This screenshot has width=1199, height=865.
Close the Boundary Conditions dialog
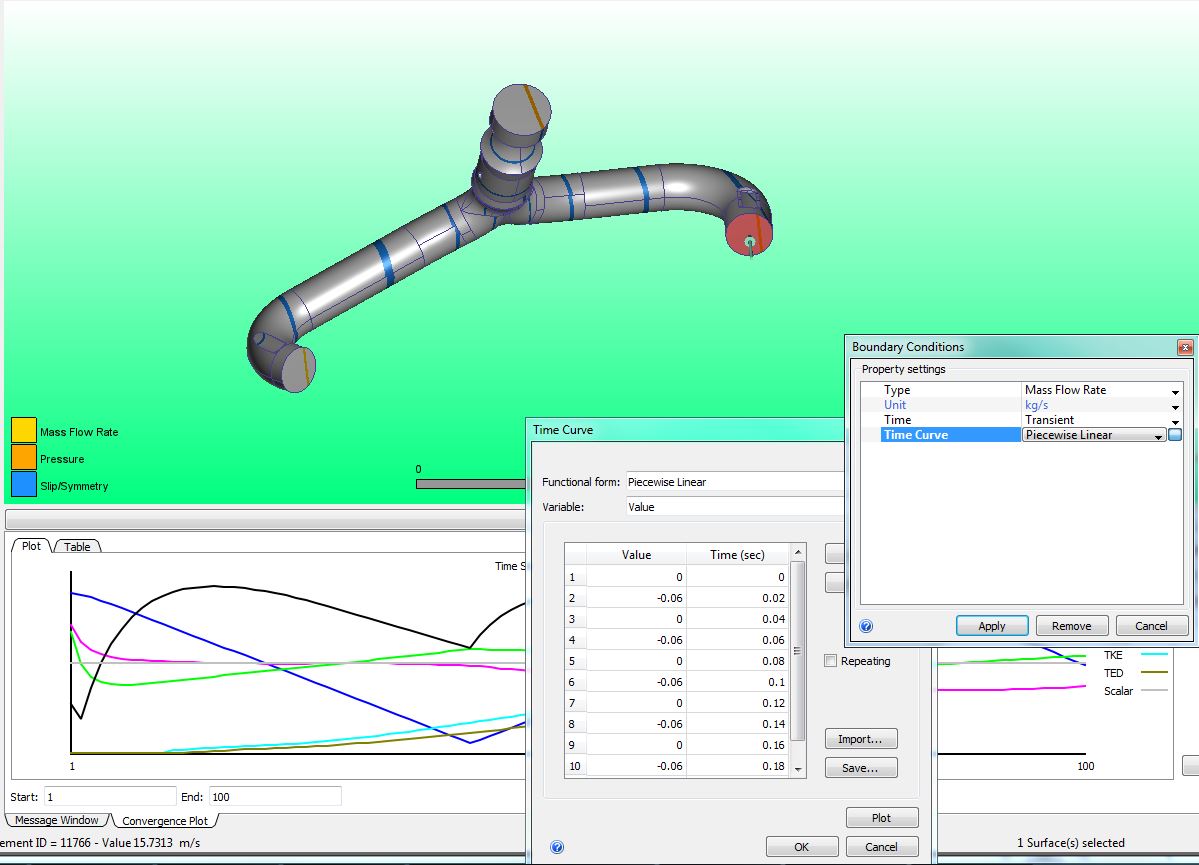pos(1184,347)
